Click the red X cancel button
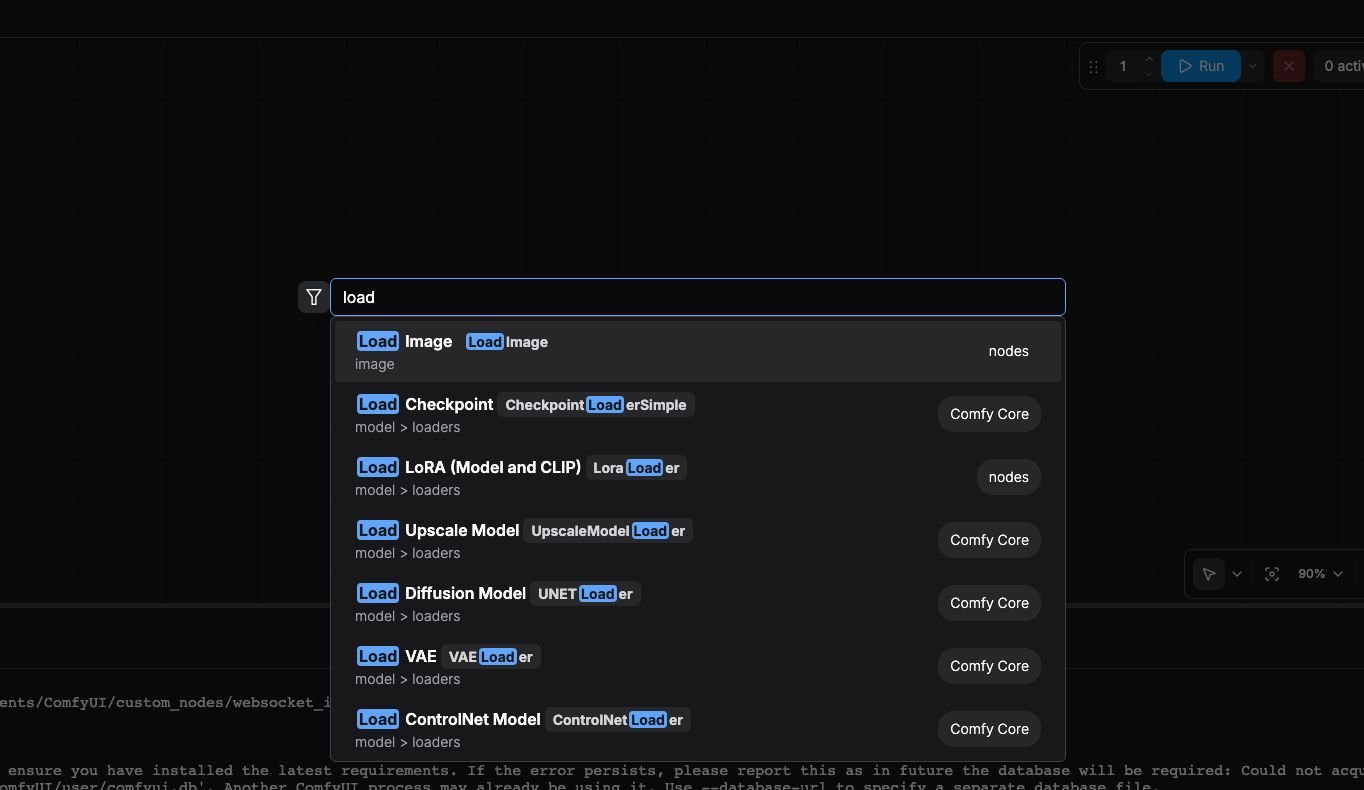Image resolution: width=1364 pixels, height=790 pixels. coord(1288,66)
